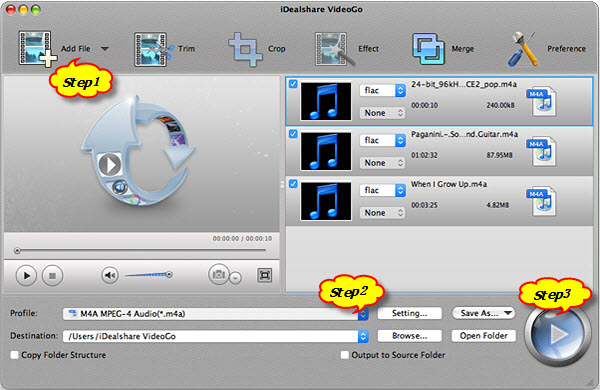Screen dimensions: 600x390
Task: Select thumbnail of Paganini Guitar.m4a
Action: 326,151
